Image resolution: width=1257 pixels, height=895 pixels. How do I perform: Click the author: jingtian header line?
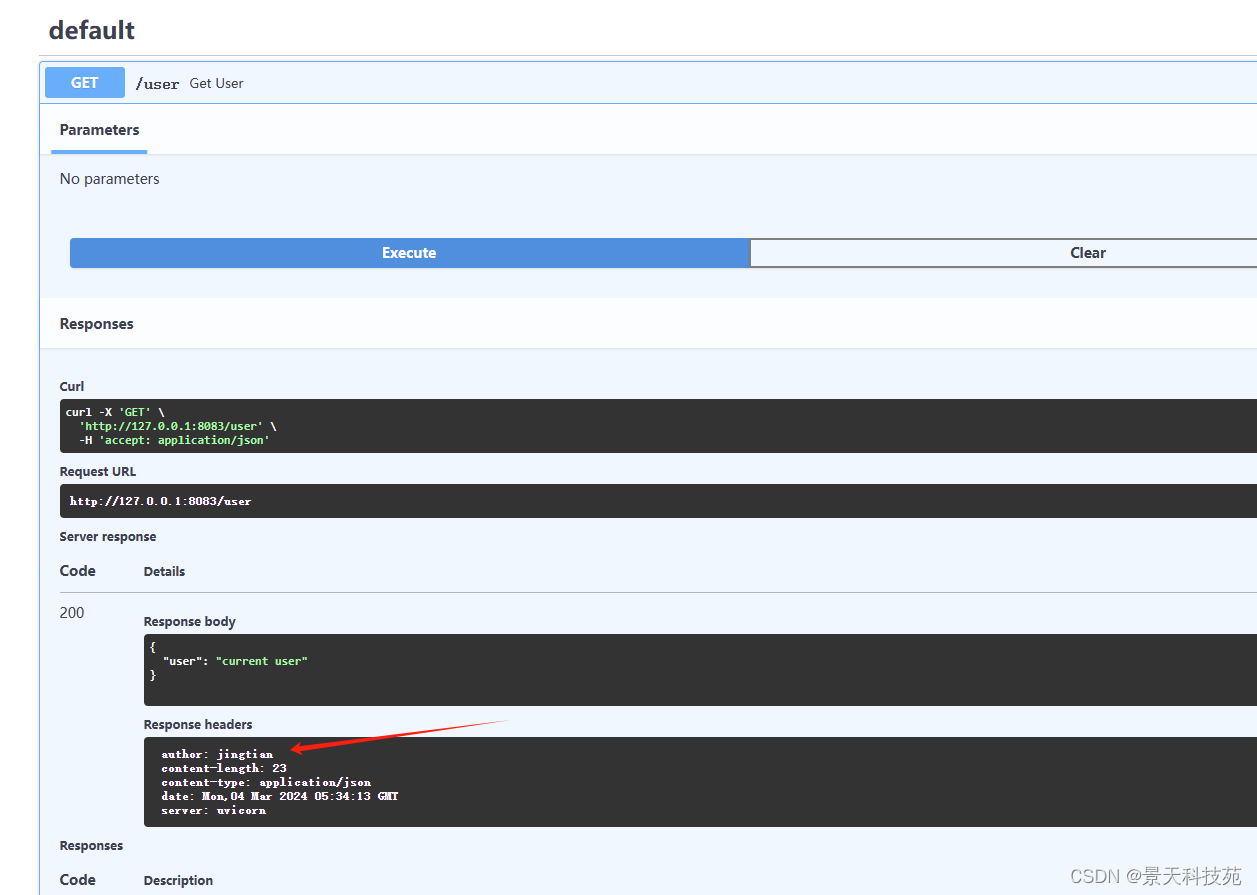[217, 754]
